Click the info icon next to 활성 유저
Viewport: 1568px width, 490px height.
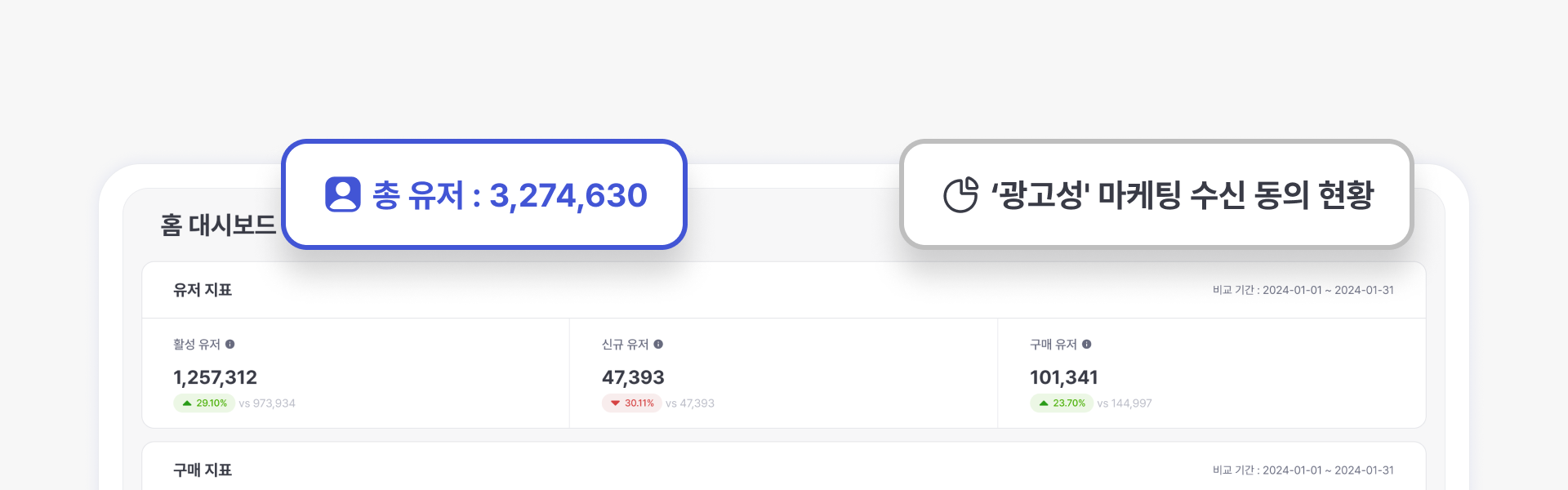230,345
